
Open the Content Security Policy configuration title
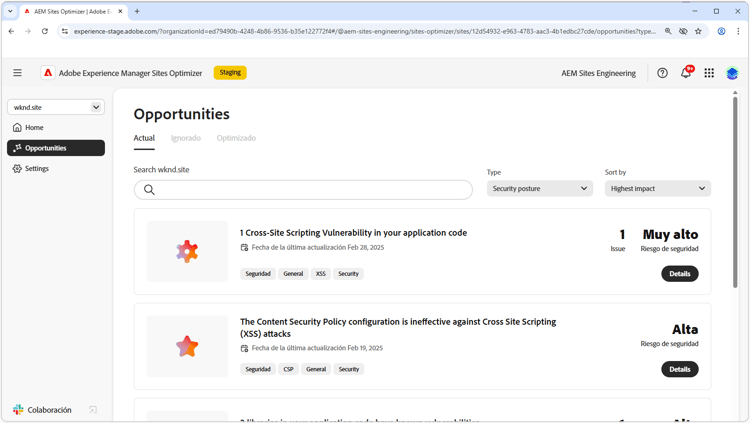click(398, 327)
